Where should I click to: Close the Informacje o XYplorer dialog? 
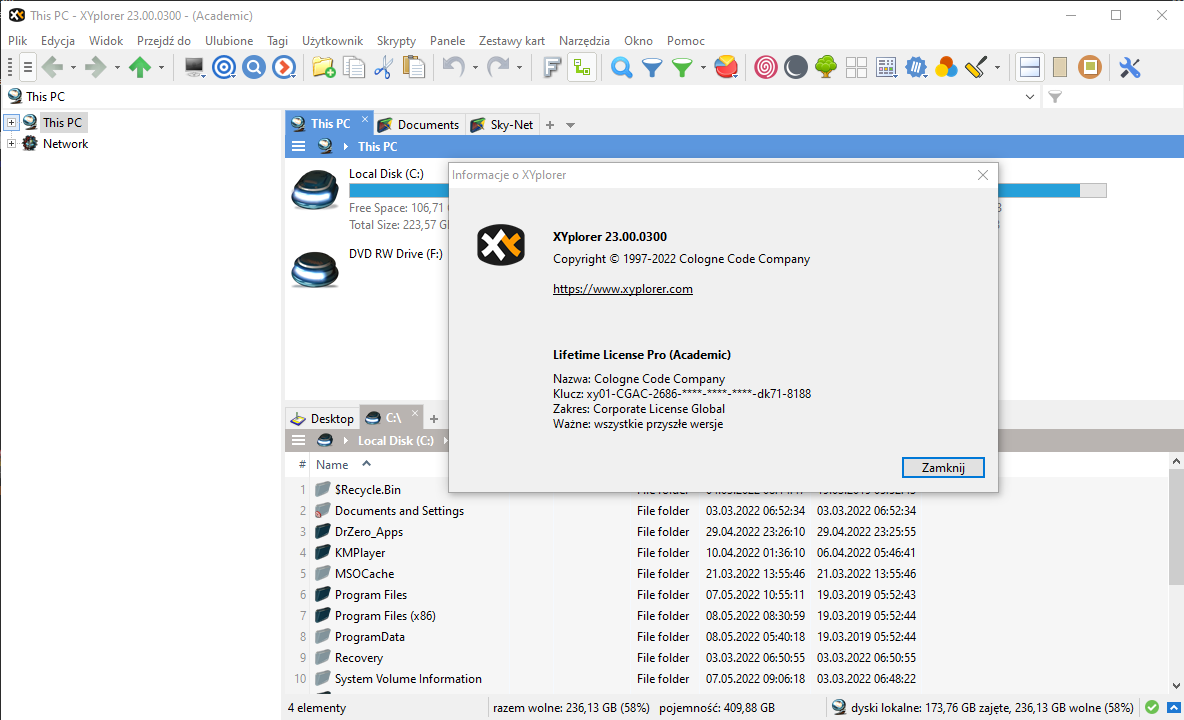tap(982, 175)
